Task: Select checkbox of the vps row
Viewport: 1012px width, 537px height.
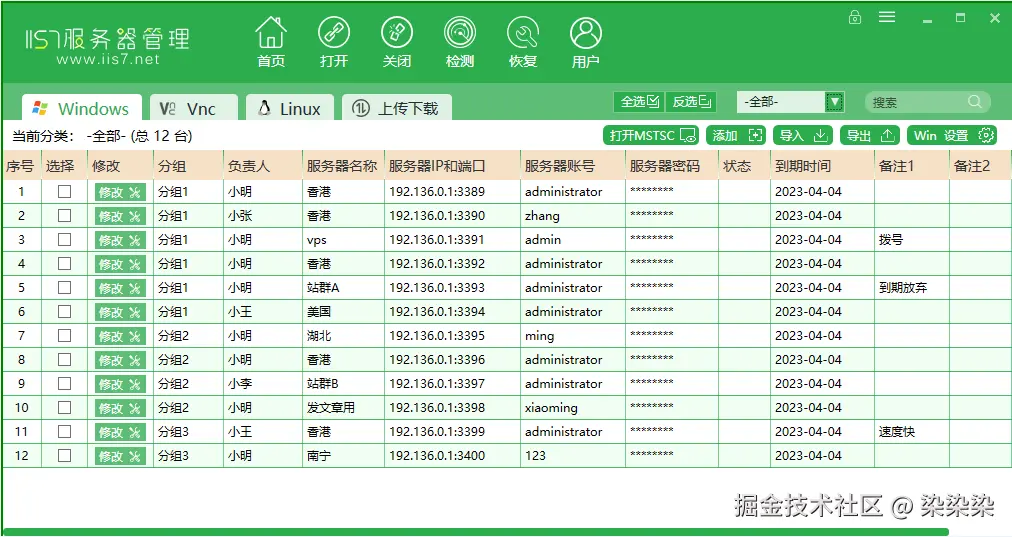Action: click(65, 239)
